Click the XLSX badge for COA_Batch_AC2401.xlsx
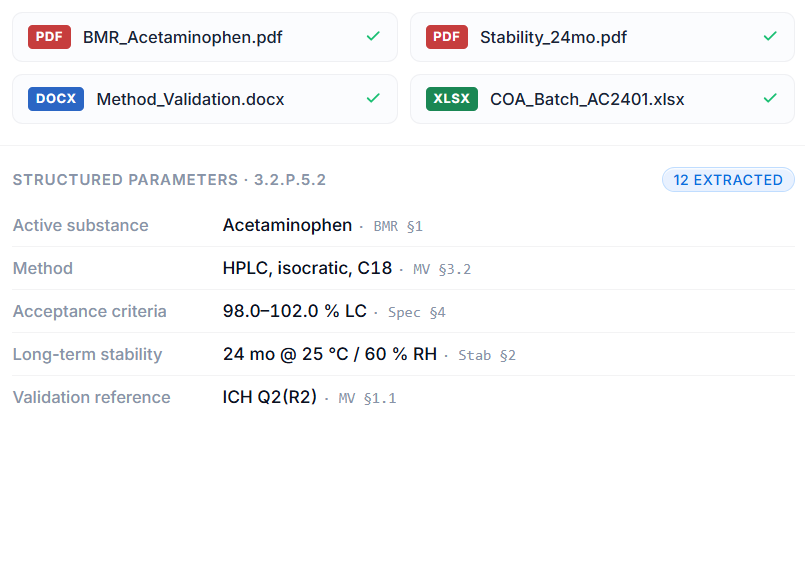 (452, 99)
